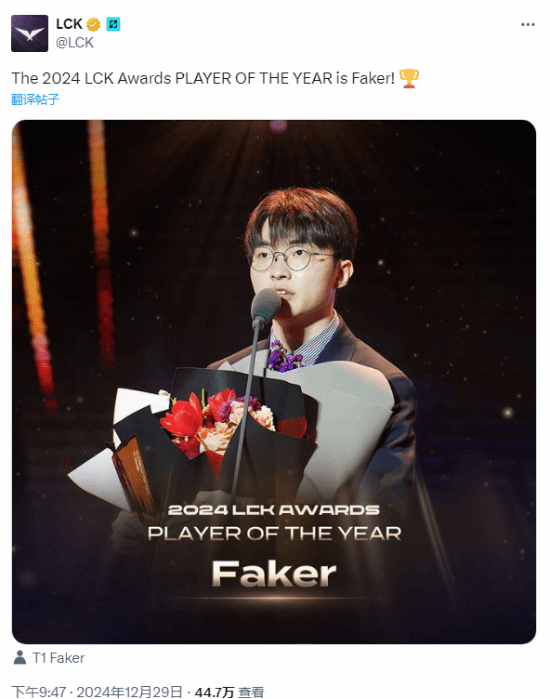Click the 2024 LCK AWARDS caption

pyautogui.click(x=274, y=510)
